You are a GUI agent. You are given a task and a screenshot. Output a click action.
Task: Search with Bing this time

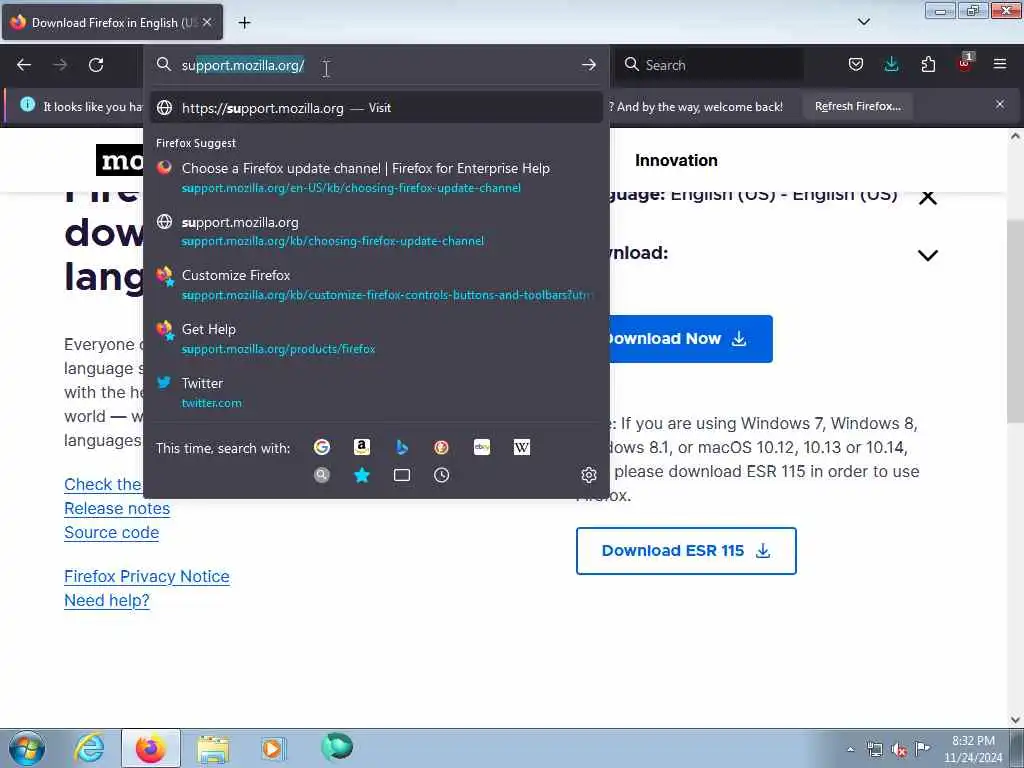point(402,447)
